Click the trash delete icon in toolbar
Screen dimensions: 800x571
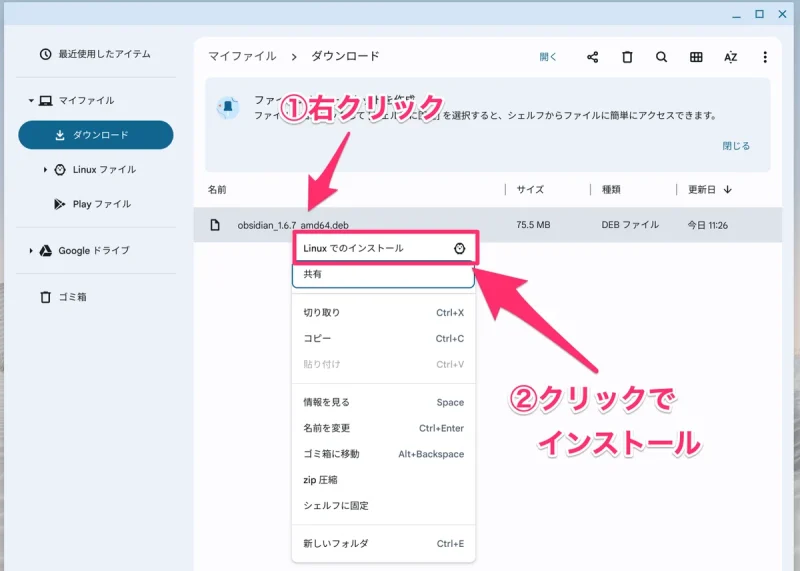pos(627,57)
